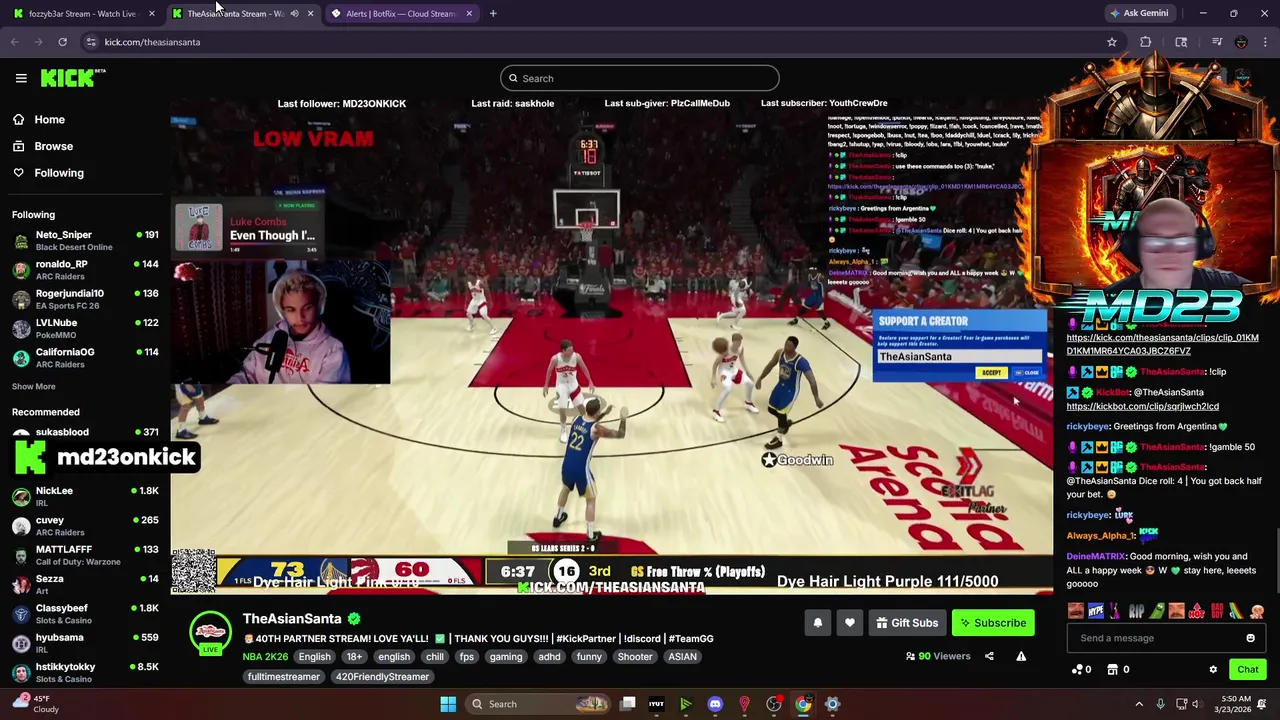
Task: Switch to fozzyb3ar Stream tab
Action: tap(82, 14)
